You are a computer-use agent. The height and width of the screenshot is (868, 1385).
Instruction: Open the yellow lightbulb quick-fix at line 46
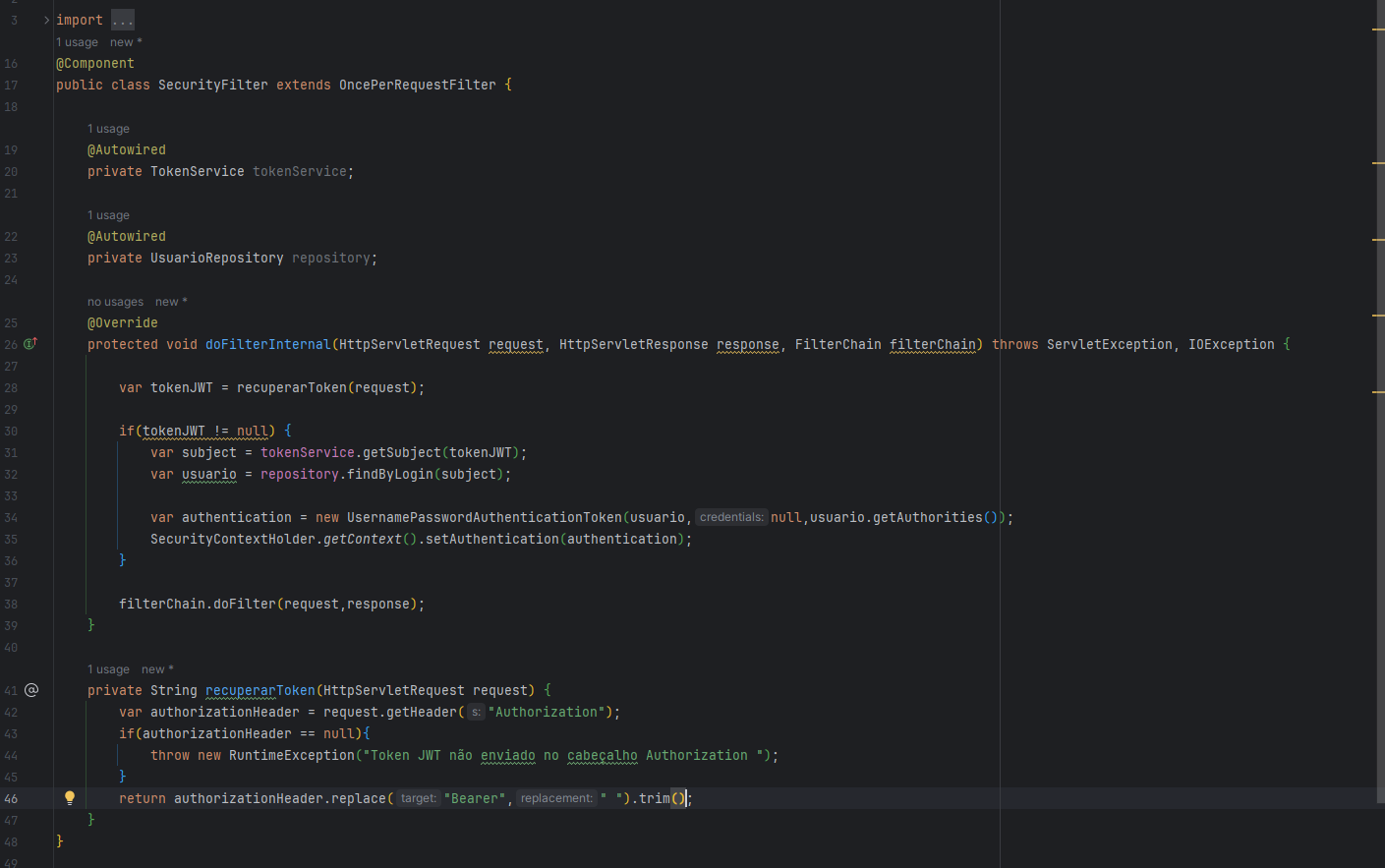pos(70,798)
